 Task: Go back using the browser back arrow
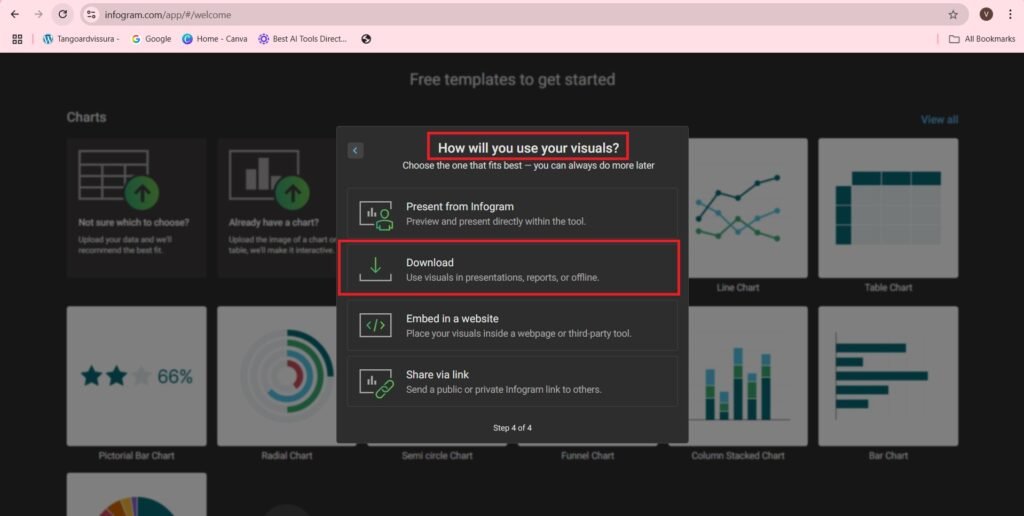click(x=15, y=14)
